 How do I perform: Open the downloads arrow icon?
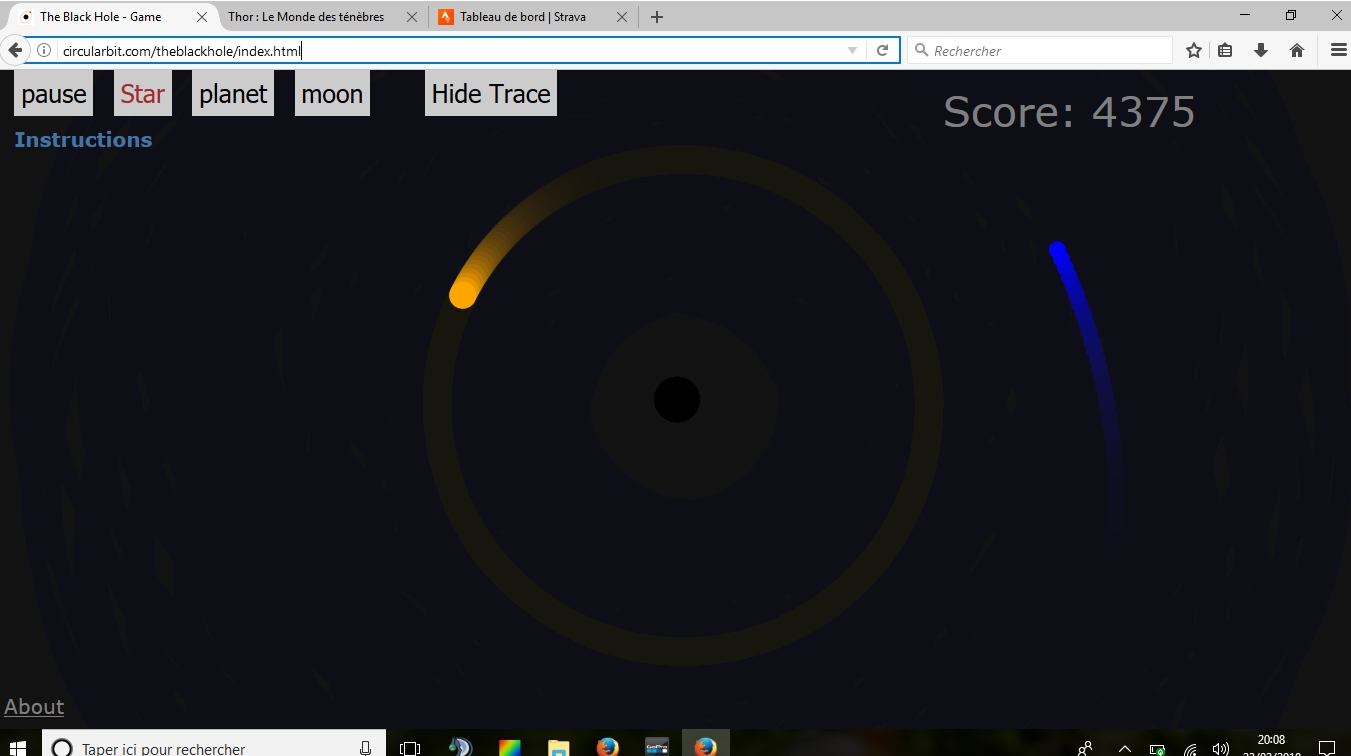point(1261,51)
